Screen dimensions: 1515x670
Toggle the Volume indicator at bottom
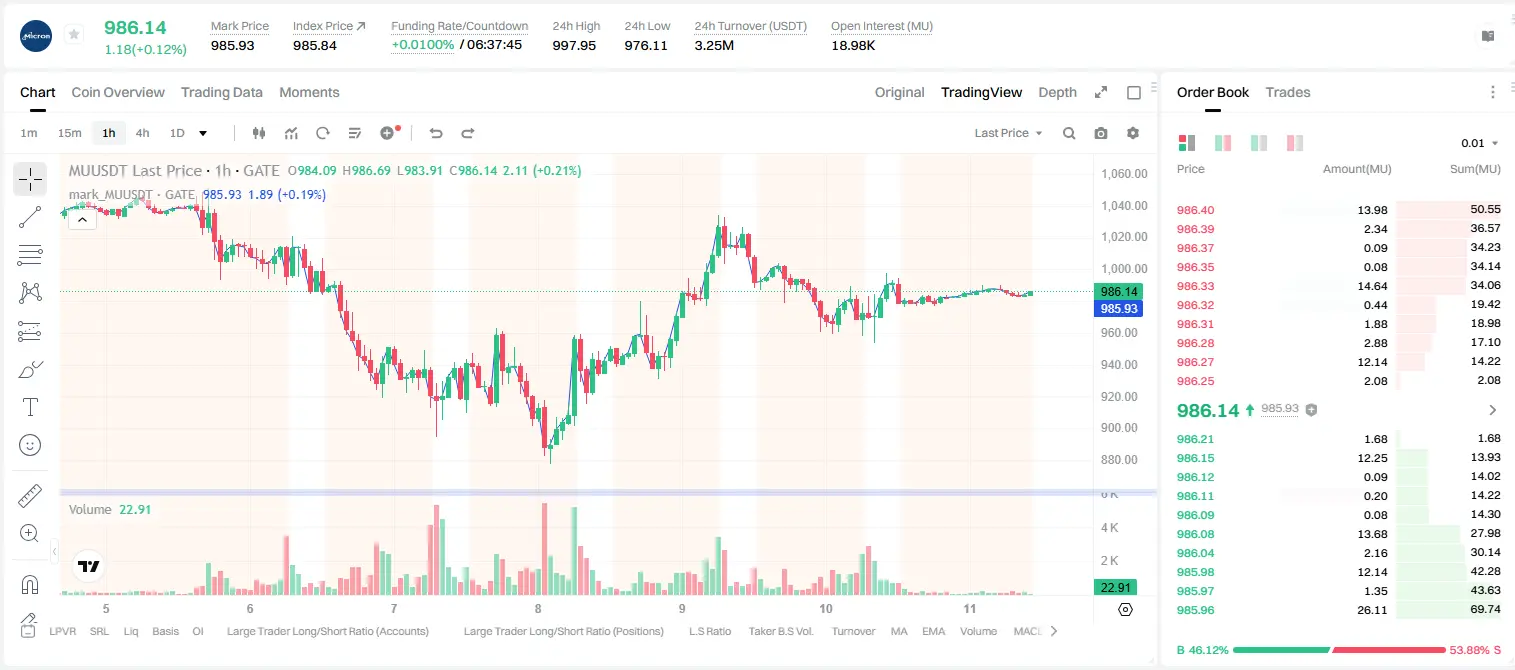pyautogui.click(x=978, y=631)
